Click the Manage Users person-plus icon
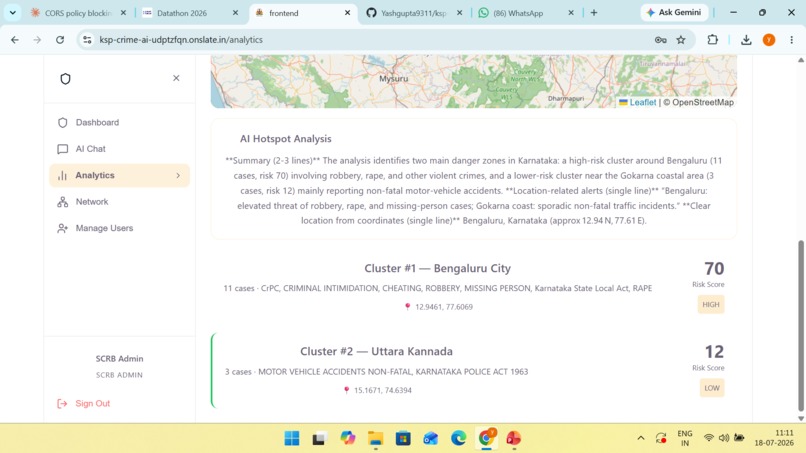 tap(63, 228)
